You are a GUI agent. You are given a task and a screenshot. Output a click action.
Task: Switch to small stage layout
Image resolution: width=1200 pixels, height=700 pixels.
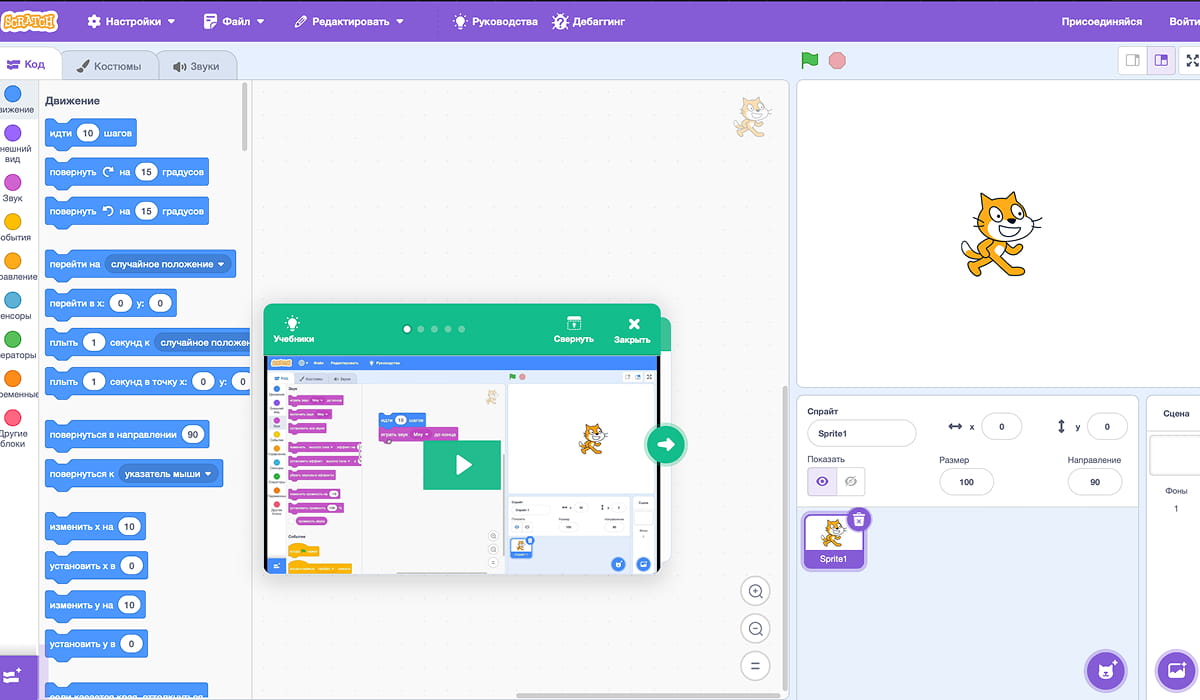pos(1132,60)
